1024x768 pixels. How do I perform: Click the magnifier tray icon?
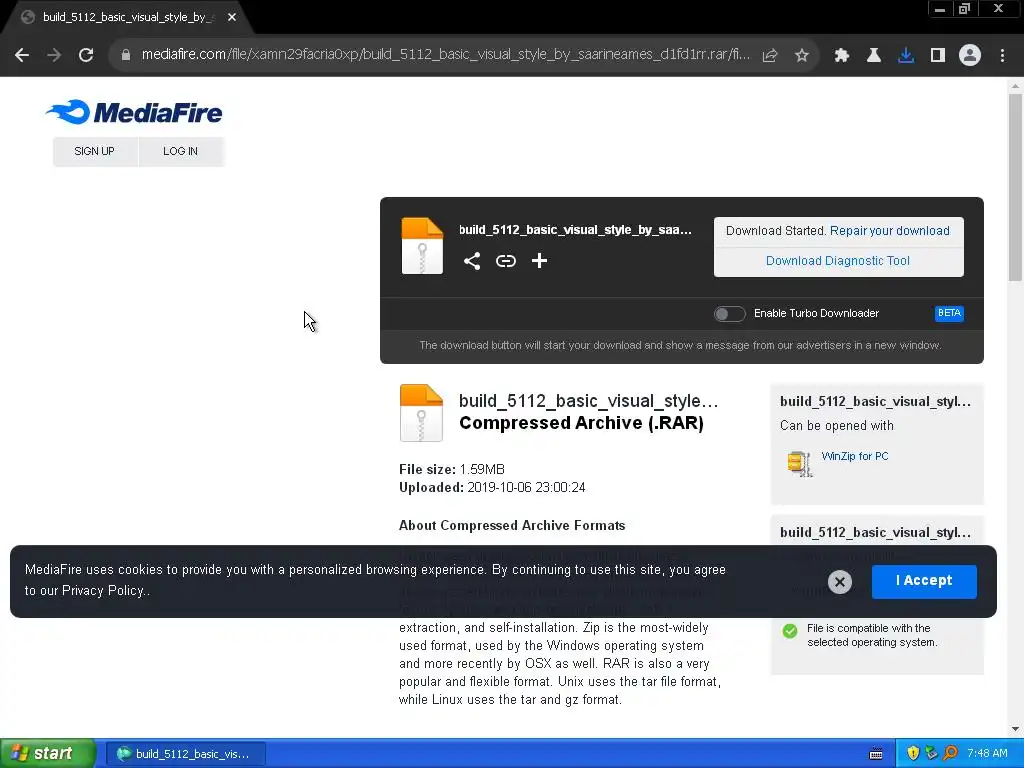(950, 754)
